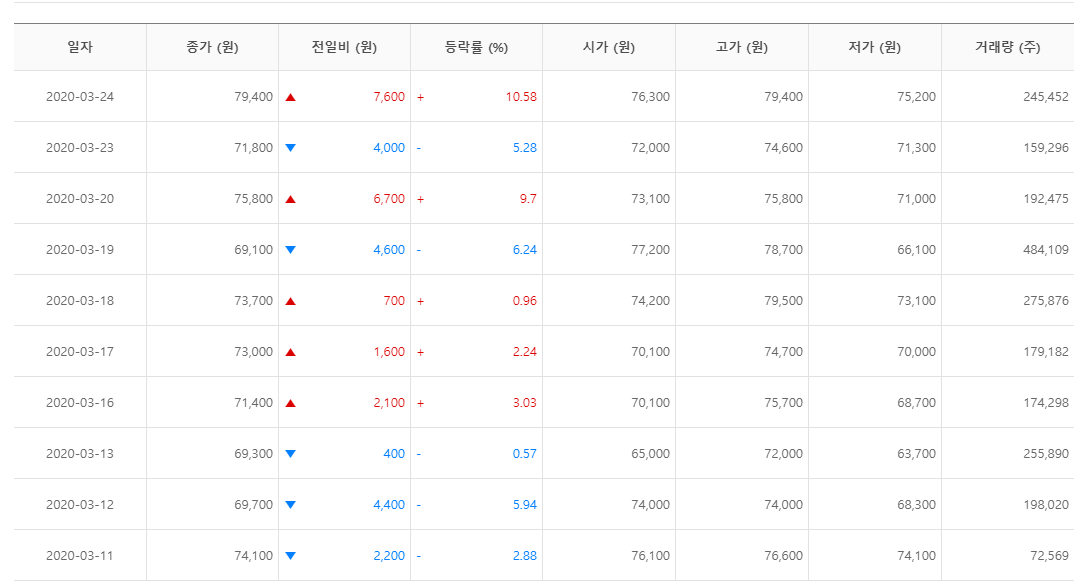Click the 저가 (원) column header

click(874, 47)
